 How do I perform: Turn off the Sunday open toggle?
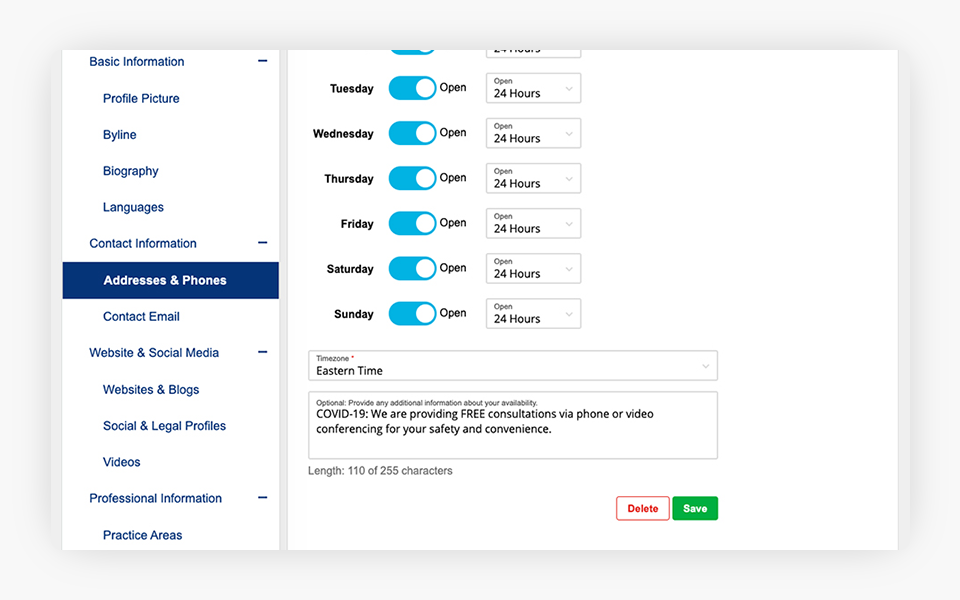412,313
